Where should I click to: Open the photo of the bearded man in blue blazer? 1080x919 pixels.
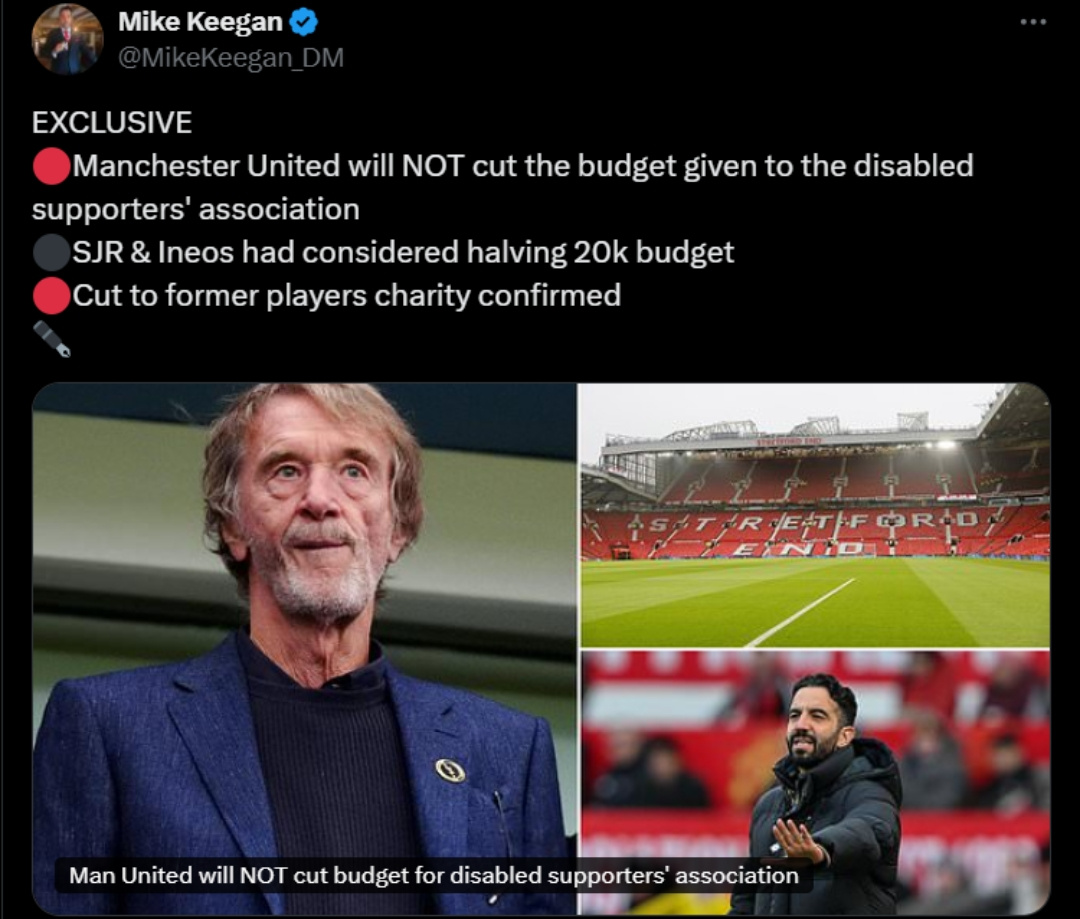click(304, 648)
